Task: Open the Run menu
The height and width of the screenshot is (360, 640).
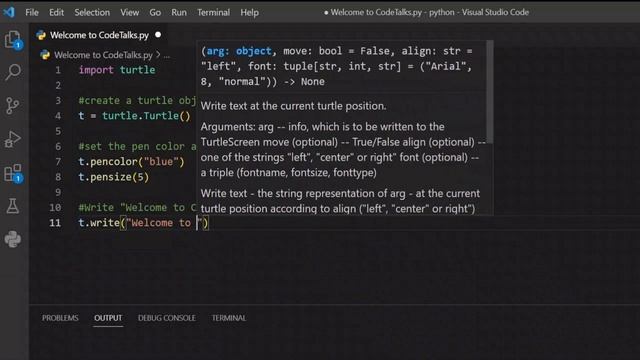Action: pyautogui.click(x=179, y=13)
